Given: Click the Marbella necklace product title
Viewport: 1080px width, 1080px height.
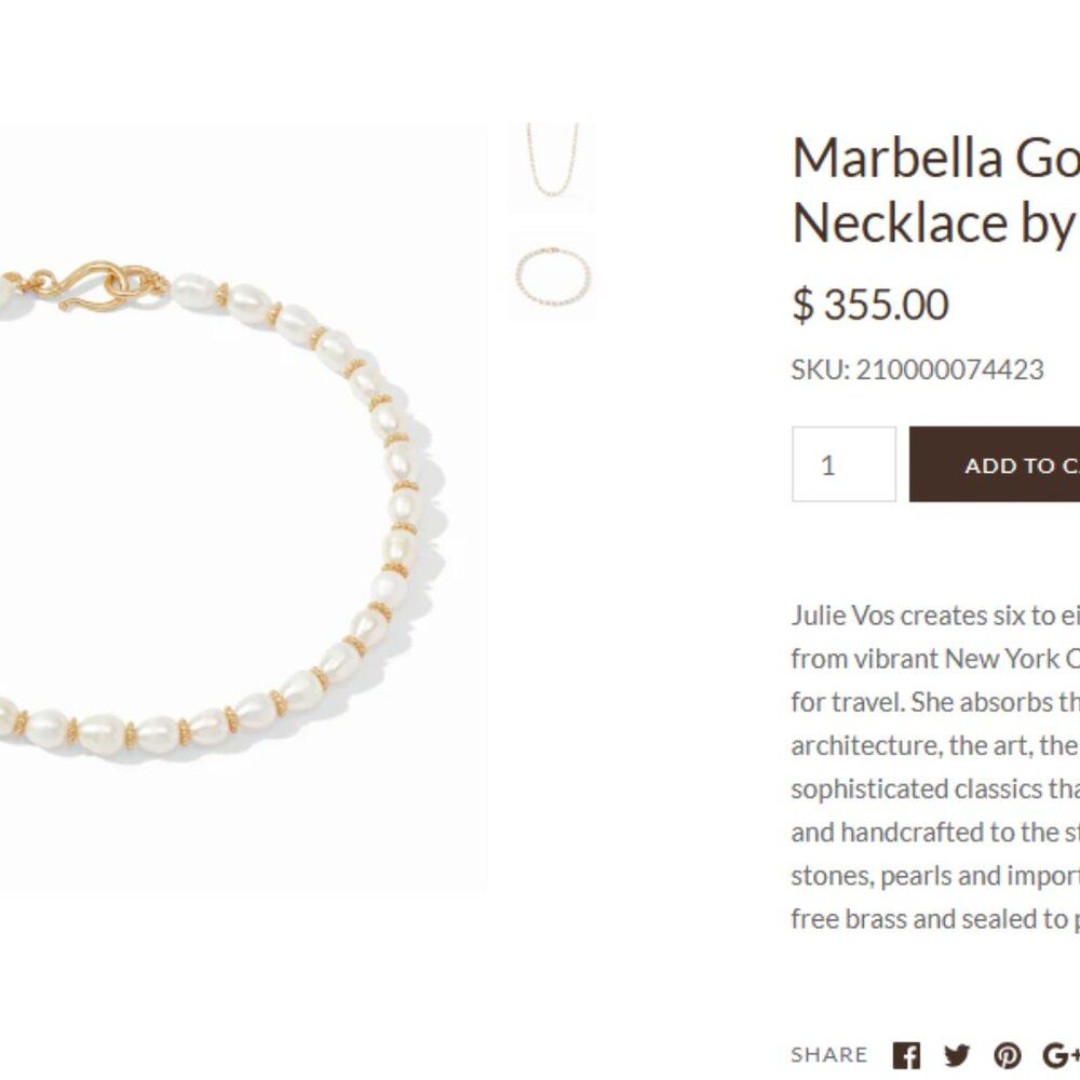Looking at the screenshot, I should coord(936,190).
